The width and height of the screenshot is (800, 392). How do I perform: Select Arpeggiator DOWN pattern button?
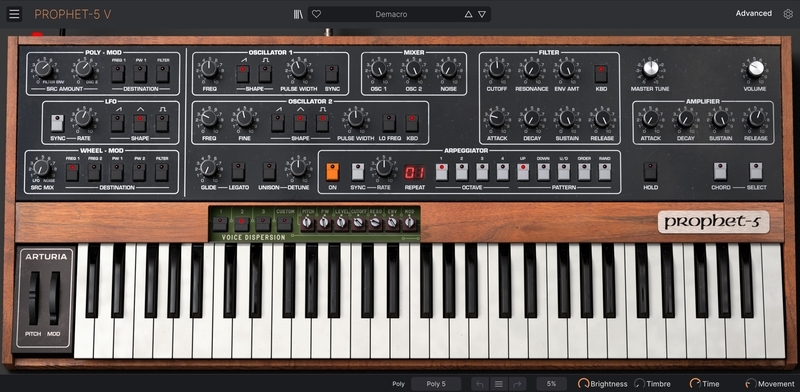(543, 172)
